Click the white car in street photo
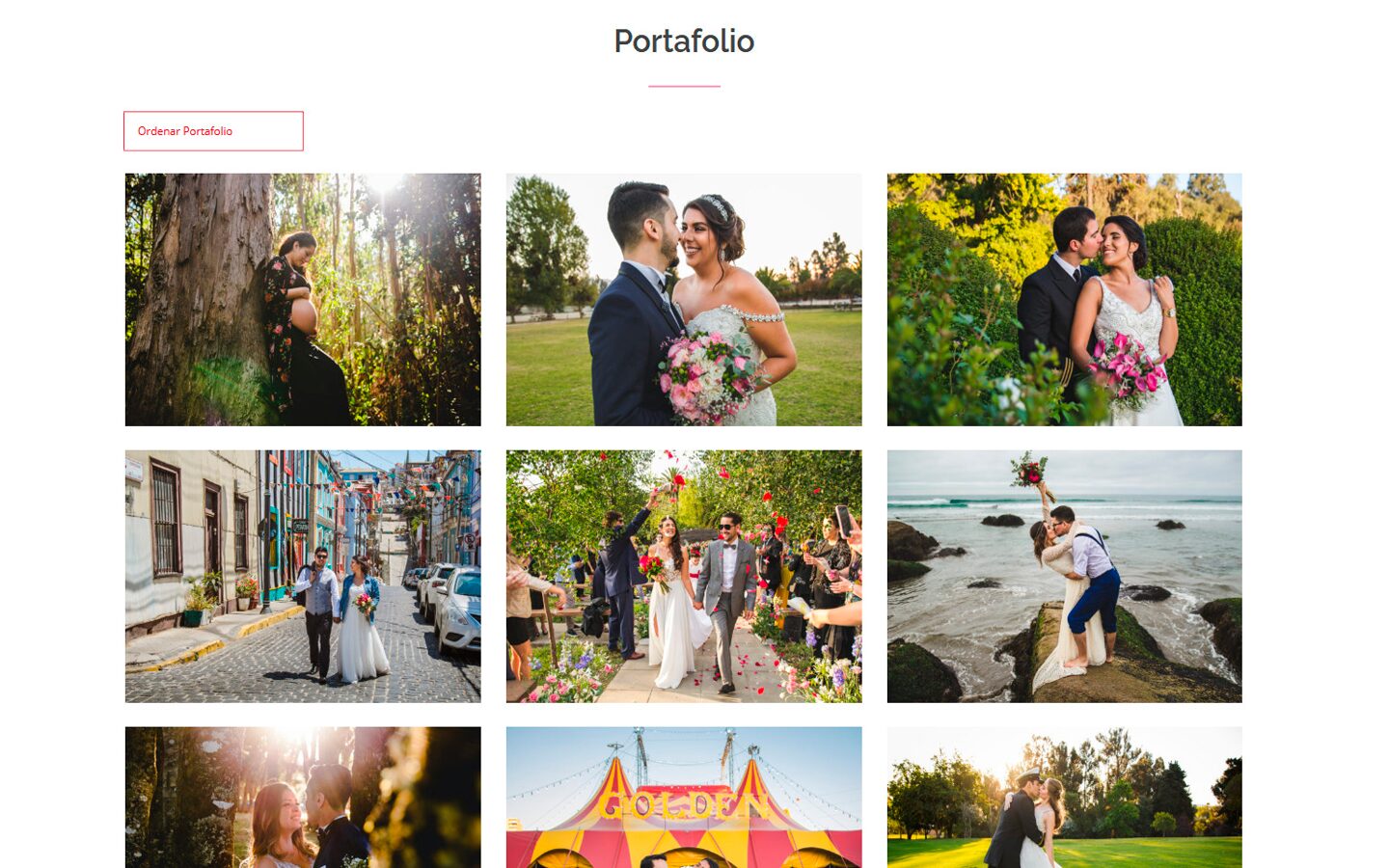 click(x=458, y=611)
